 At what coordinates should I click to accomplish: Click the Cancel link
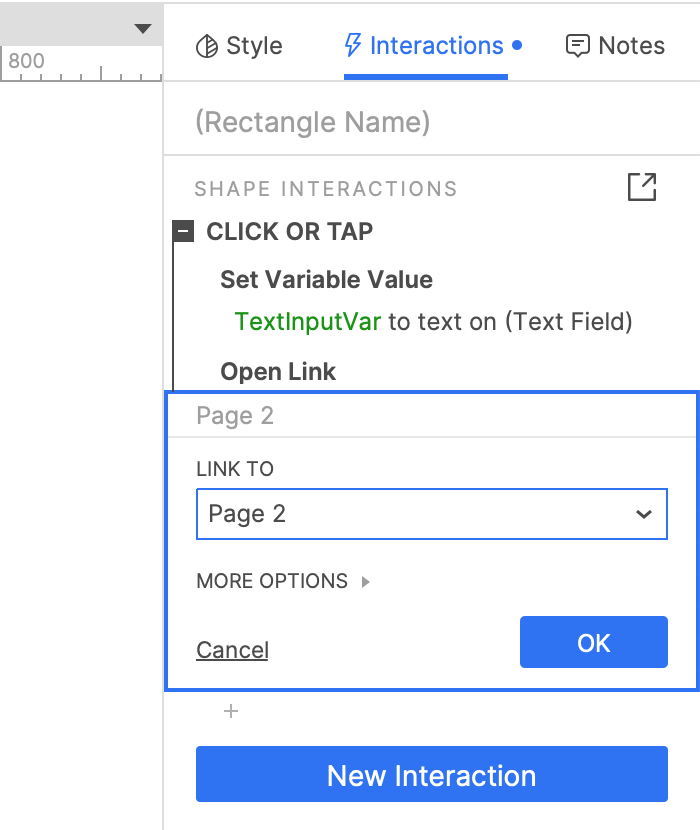click(x=232, y=650)
